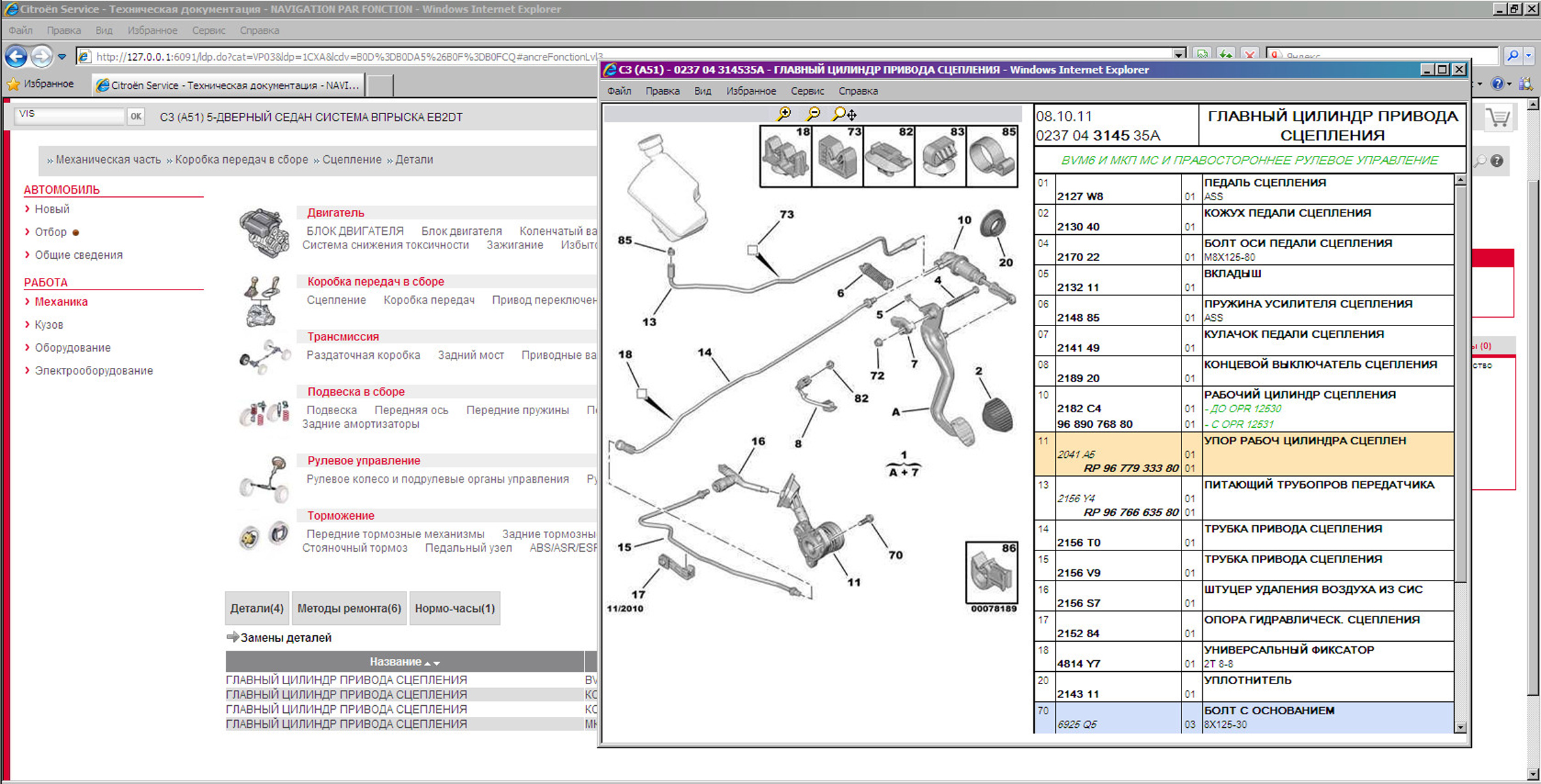This screenshot has width=1541, height=784.
Task: Click clip thumbnail number 86
Action: click(x=991, y=572)
